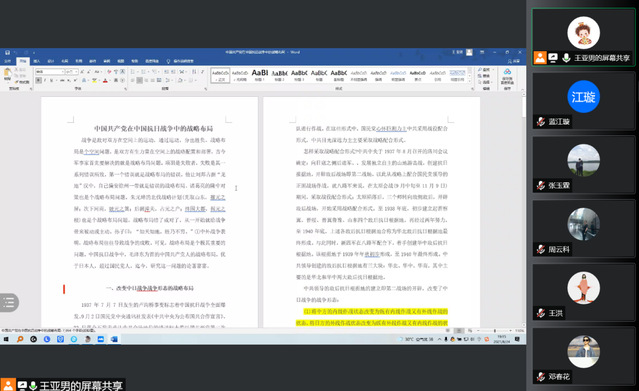The image size is (639, 391).
Task: Toggle center paragraph alignment
Action: point(139,81)
